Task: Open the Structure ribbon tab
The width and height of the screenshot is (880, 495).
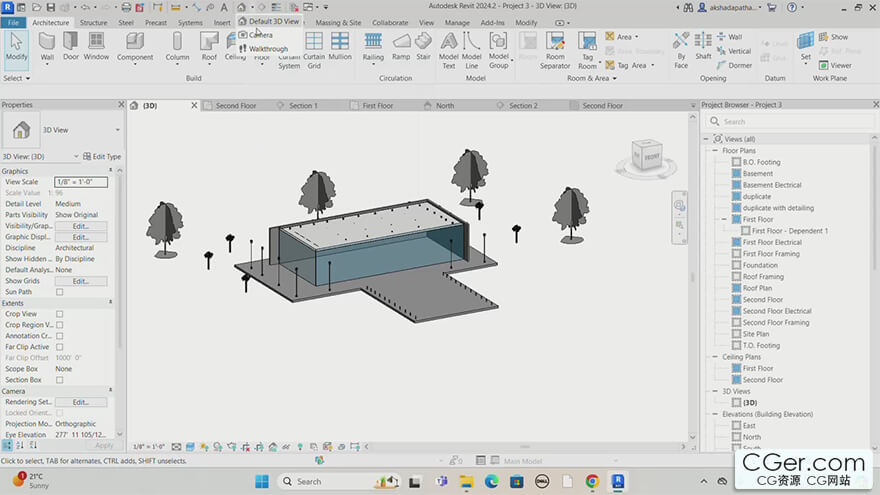Action: tap(93, 22)
